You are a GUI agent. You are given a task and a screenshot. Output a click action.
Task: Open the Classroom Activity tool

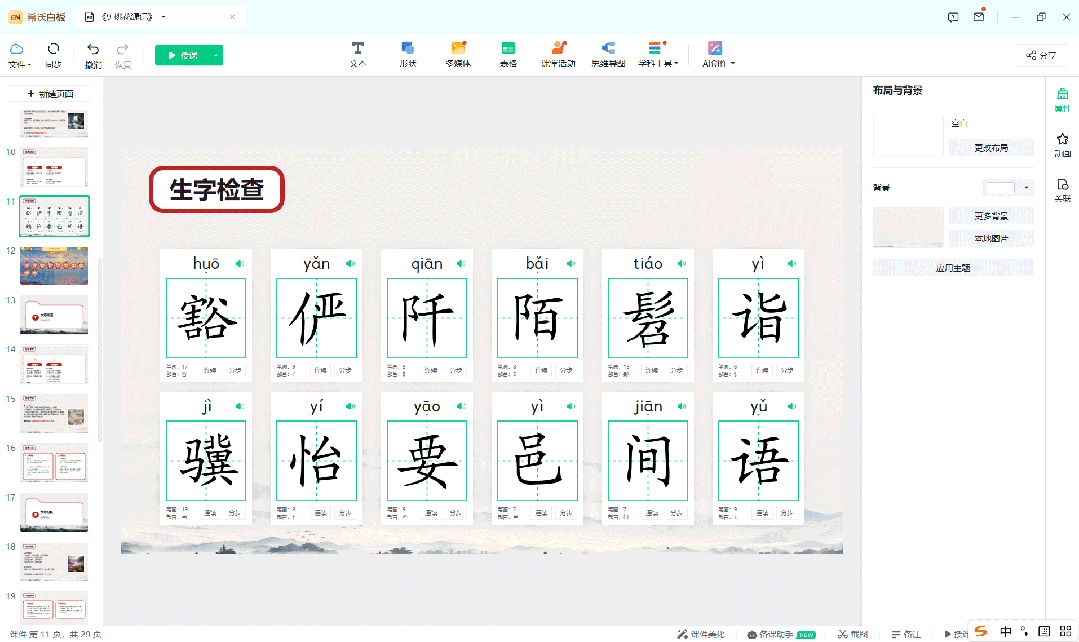point(558,53)
